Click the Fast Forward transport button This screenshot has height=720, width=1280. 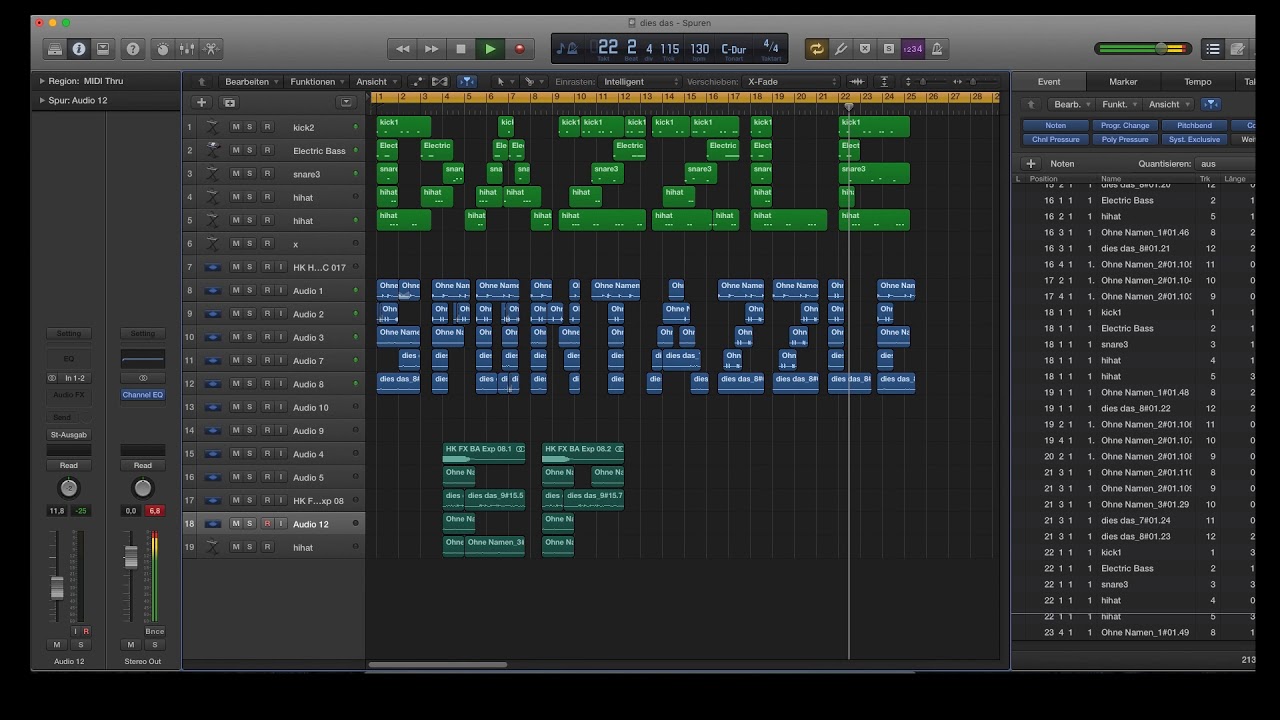432,48
